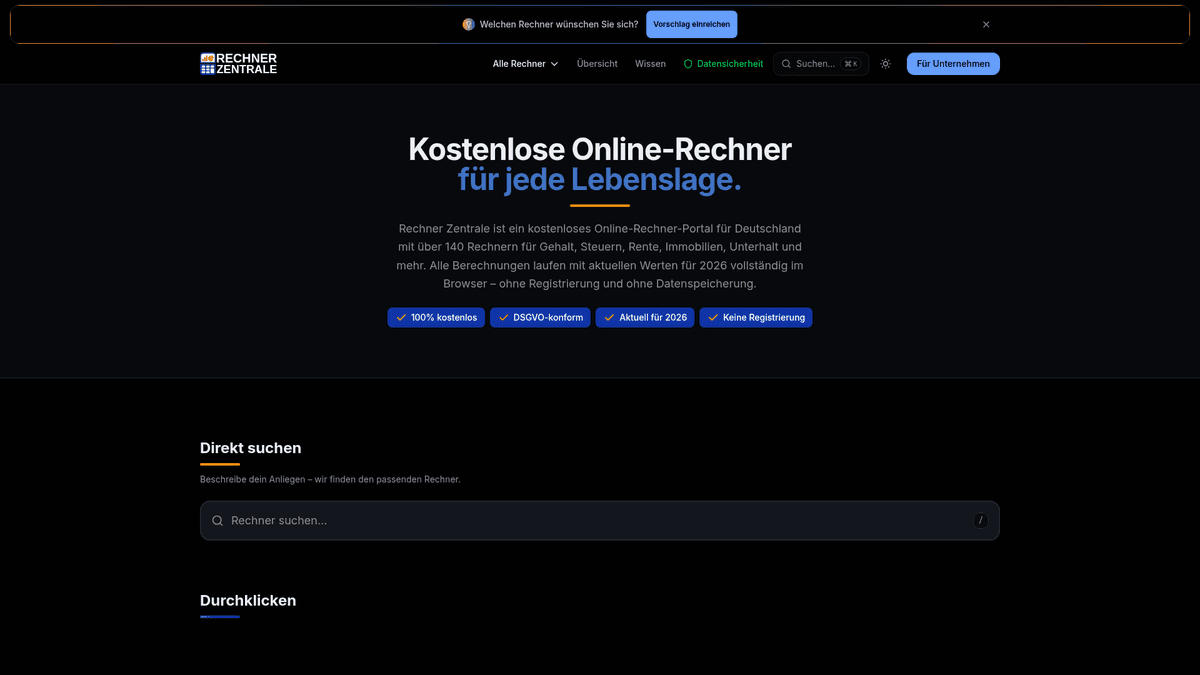The image size is (1200, 675).
Task: Click the DSGVO-konform badge
Action: [540, 317]
